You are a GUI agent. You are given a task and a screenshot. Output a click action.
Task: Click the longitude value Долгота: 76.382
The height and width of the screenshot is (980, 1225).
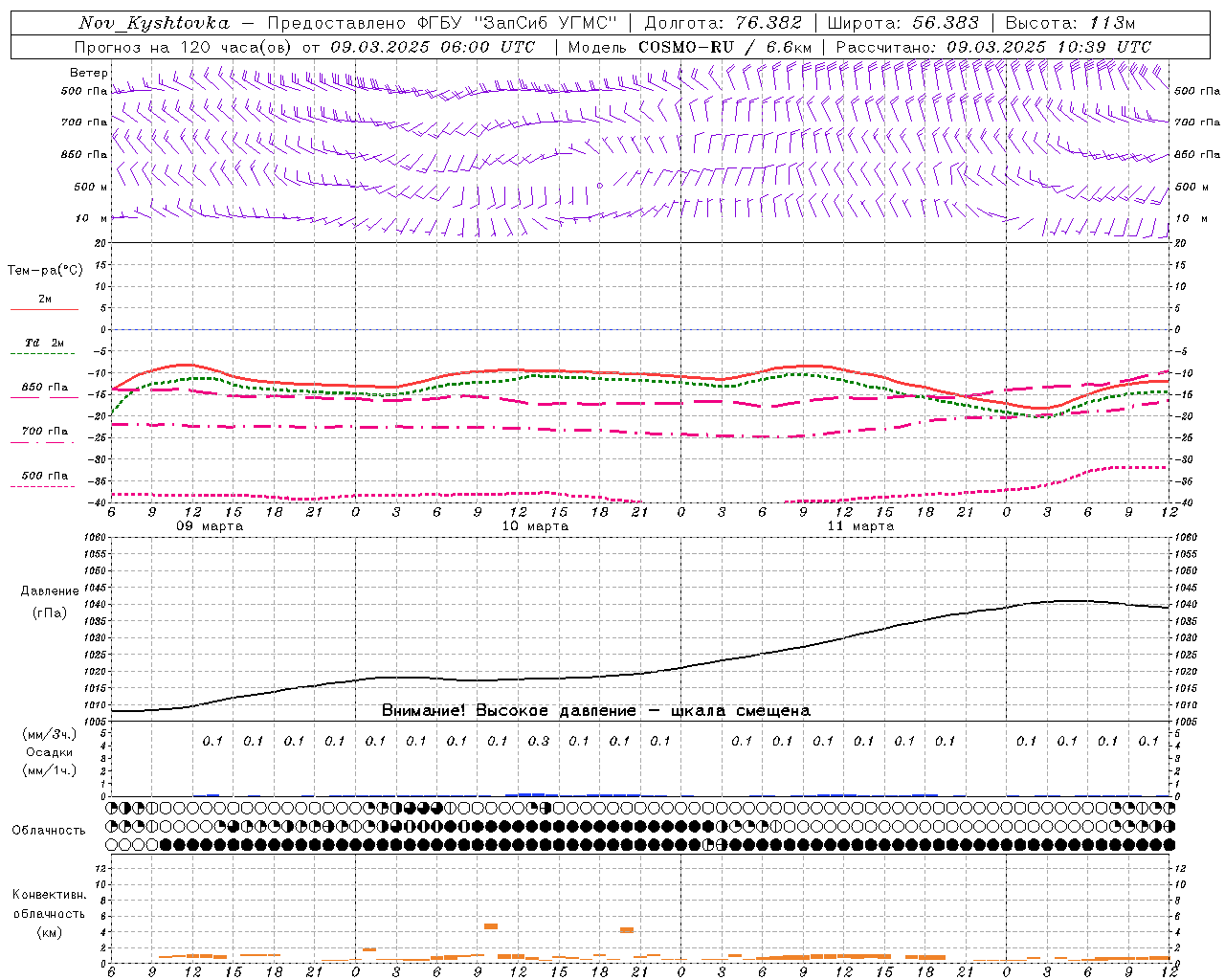pos(724,23)
